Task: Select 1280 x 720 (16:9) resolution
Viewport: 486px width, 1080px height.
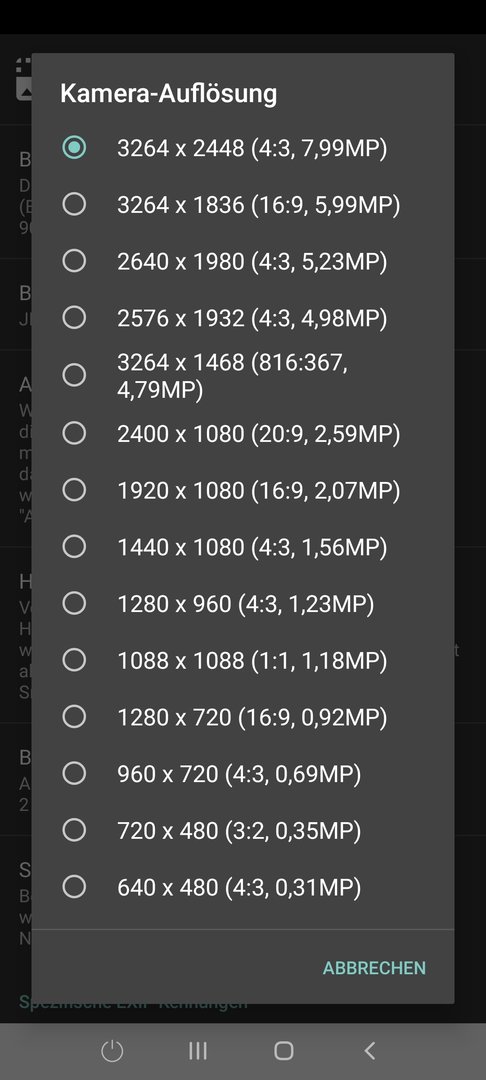Action: click(x=243, y=717)
